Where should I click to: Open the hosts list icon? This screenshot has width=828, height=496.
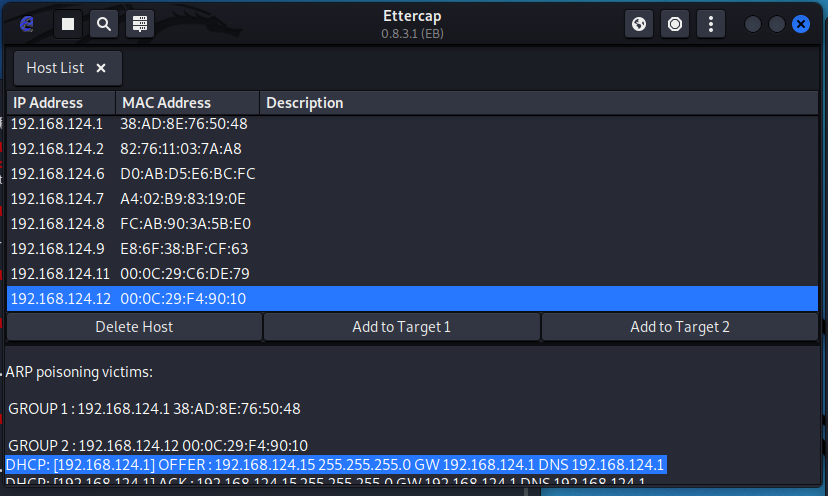coord(139,24)
